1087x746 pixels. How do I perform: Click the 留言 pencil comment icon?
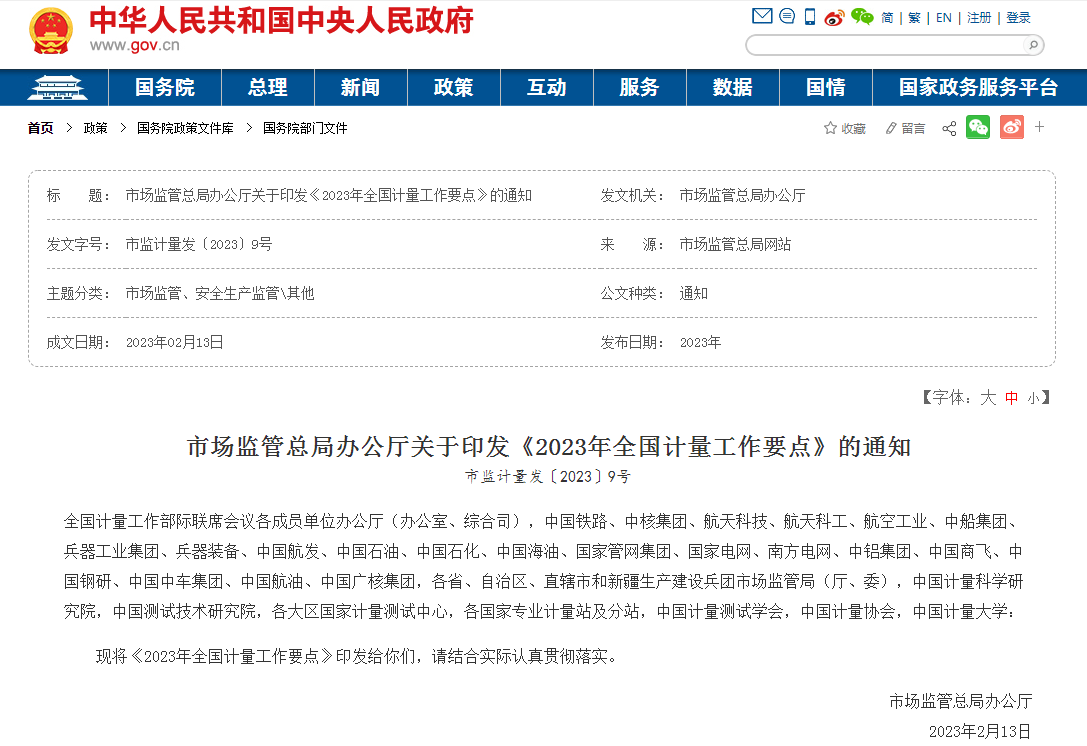891,128
